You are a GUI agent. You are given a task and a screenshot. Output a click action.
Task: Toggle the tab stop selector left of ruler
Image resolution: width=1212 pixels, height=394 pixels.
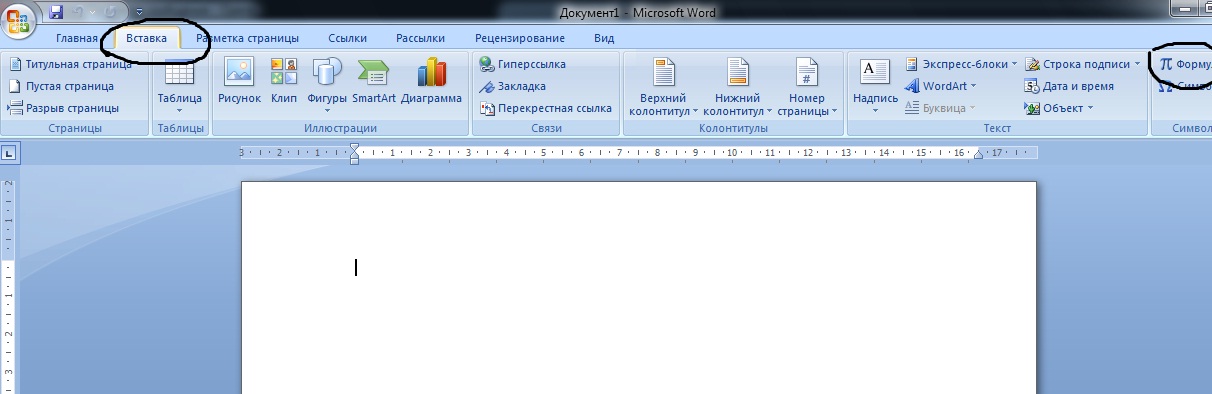[x=9, y=154]
